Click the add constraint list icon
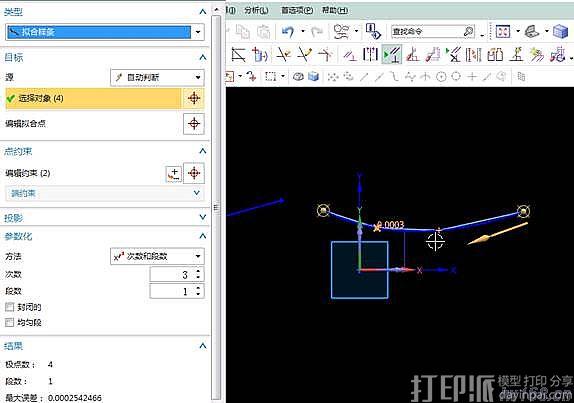 tap(174, 173)
